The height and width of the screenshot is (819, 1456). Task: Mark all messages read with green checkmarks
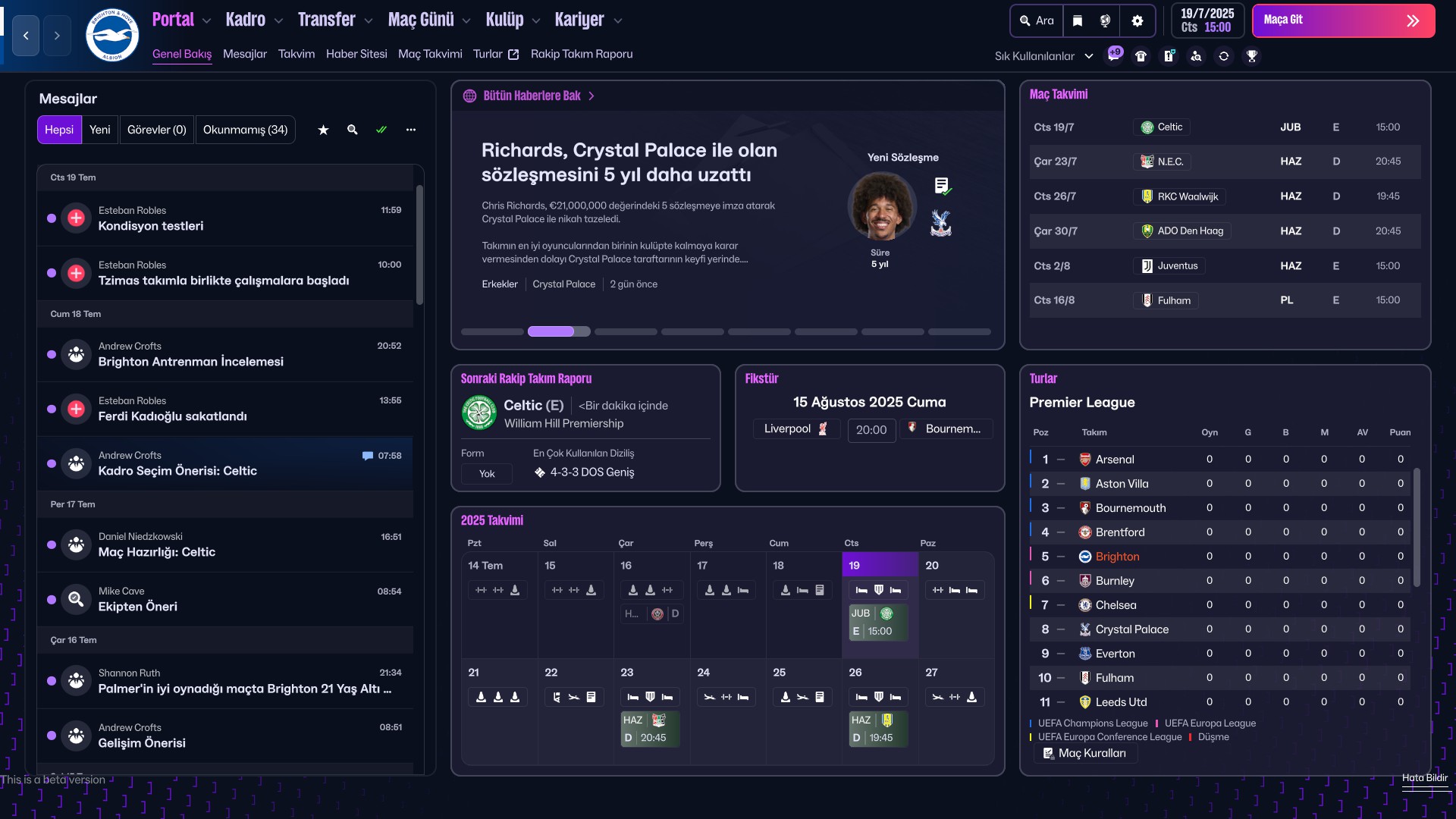click(x=381, y=130)
